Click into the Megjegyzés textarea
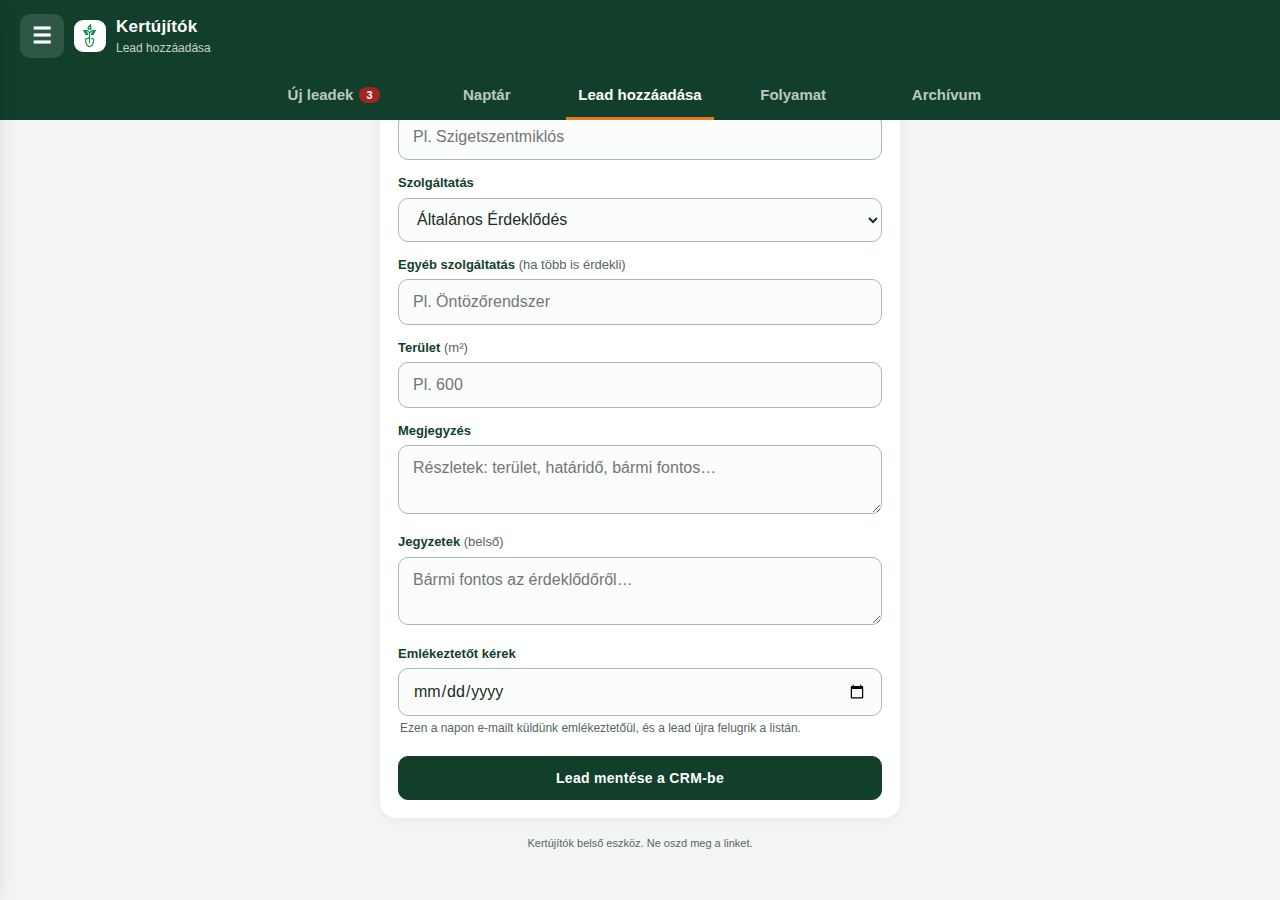This screenshot has width=1280, height=900. (640, 480)
